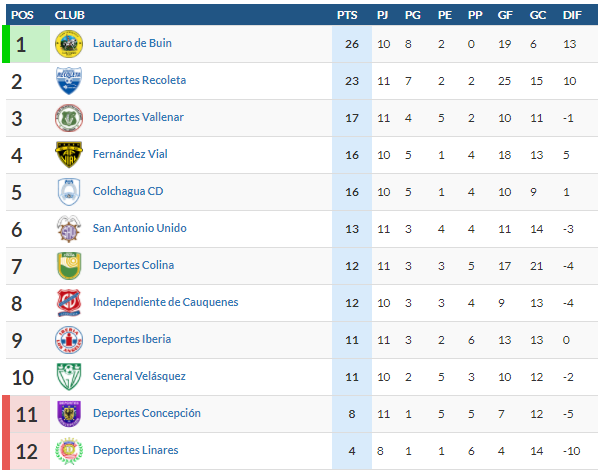Click the Deportes Linares crest

click(69, 451)
